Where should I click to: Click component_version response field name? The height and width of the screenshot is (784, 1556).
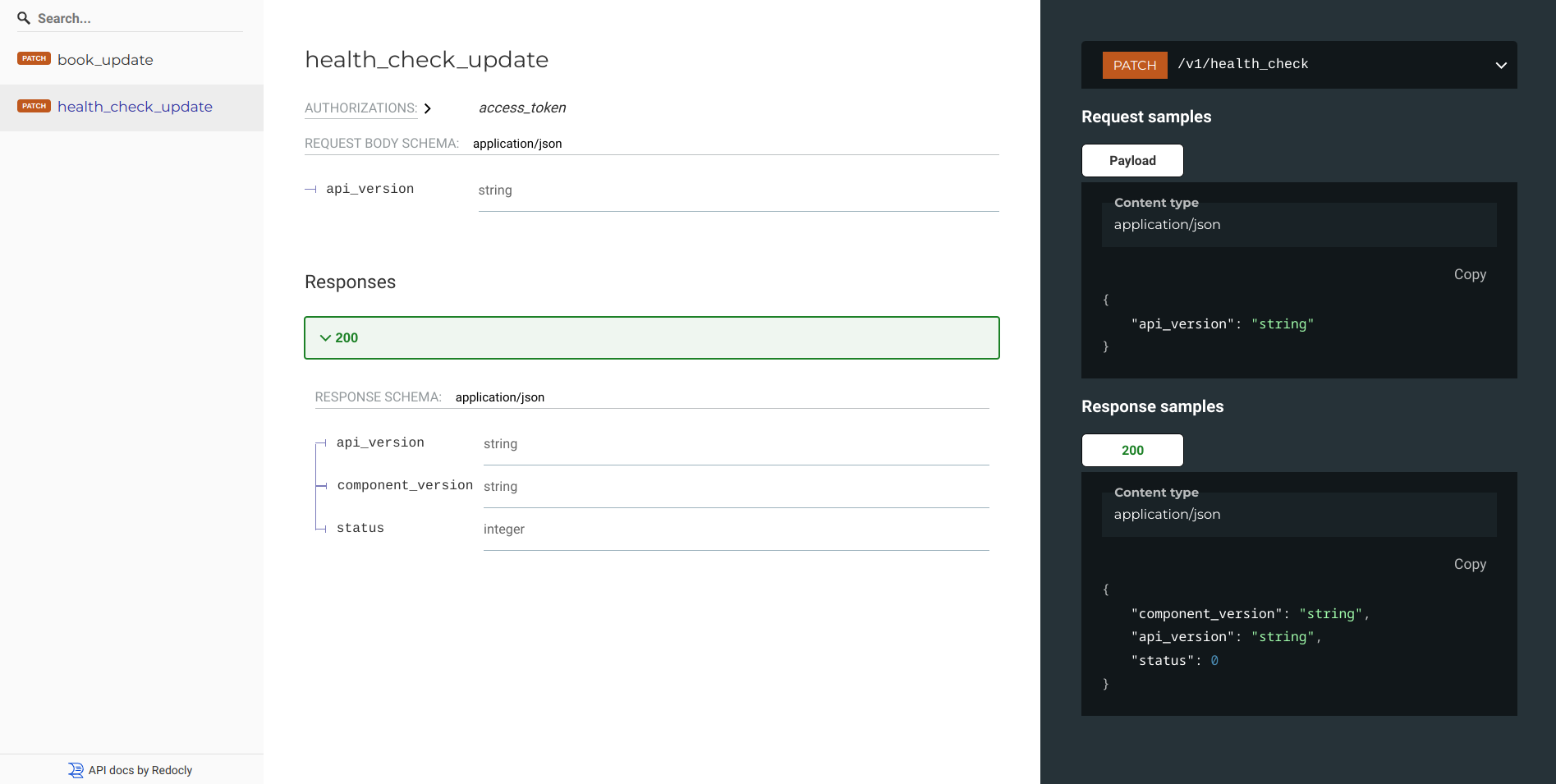(405, 485)
